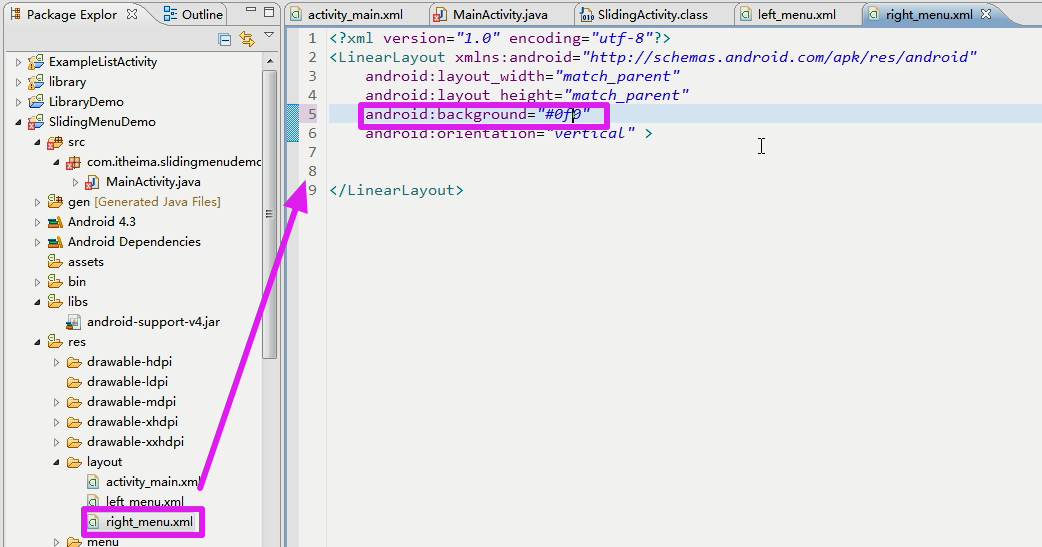Expand MainActivity.java node
The height and width of the screenshot is (547, 1042).
75,182
